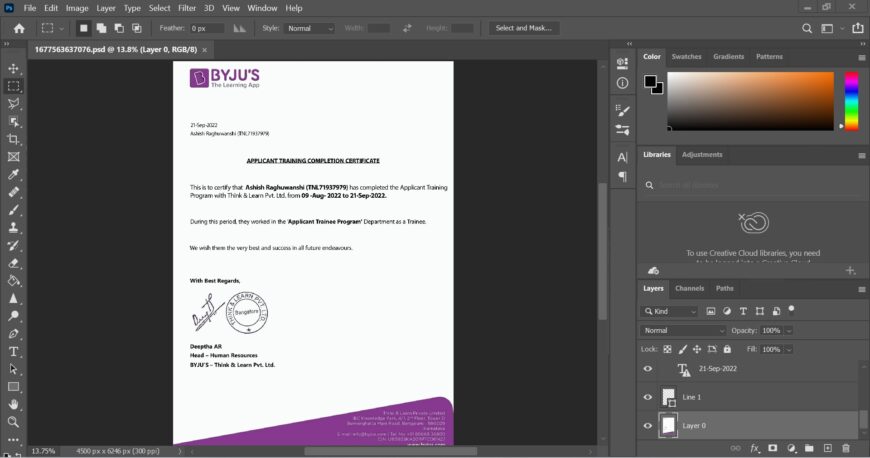Hide the 21-Sep-2022 text layer
Viewport: 870px width, 458px height.
pos(648,369)
